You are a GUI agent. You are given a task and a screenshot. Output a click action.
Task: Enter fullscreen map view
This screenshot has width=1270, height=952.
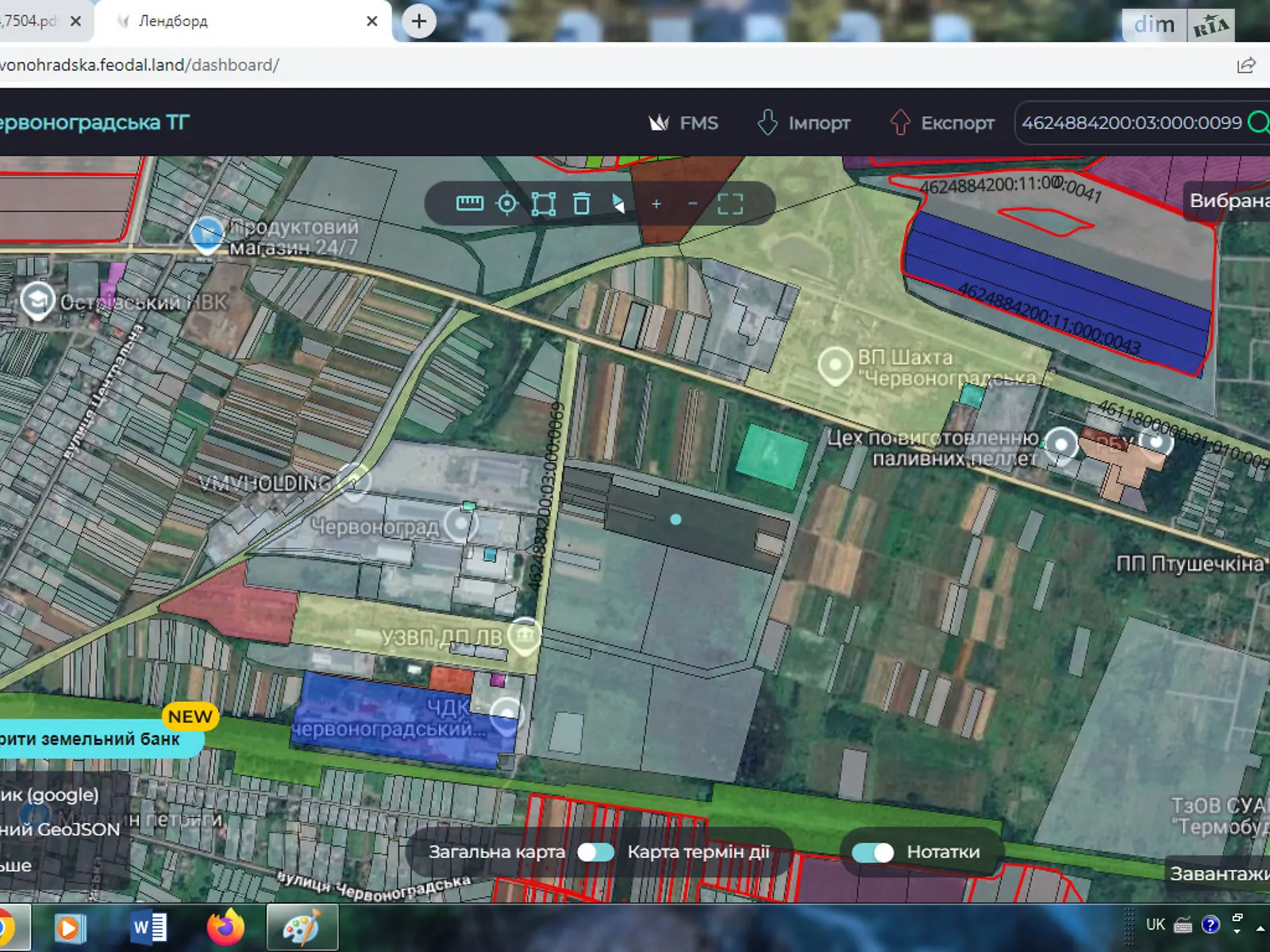[x=730, y=204]
